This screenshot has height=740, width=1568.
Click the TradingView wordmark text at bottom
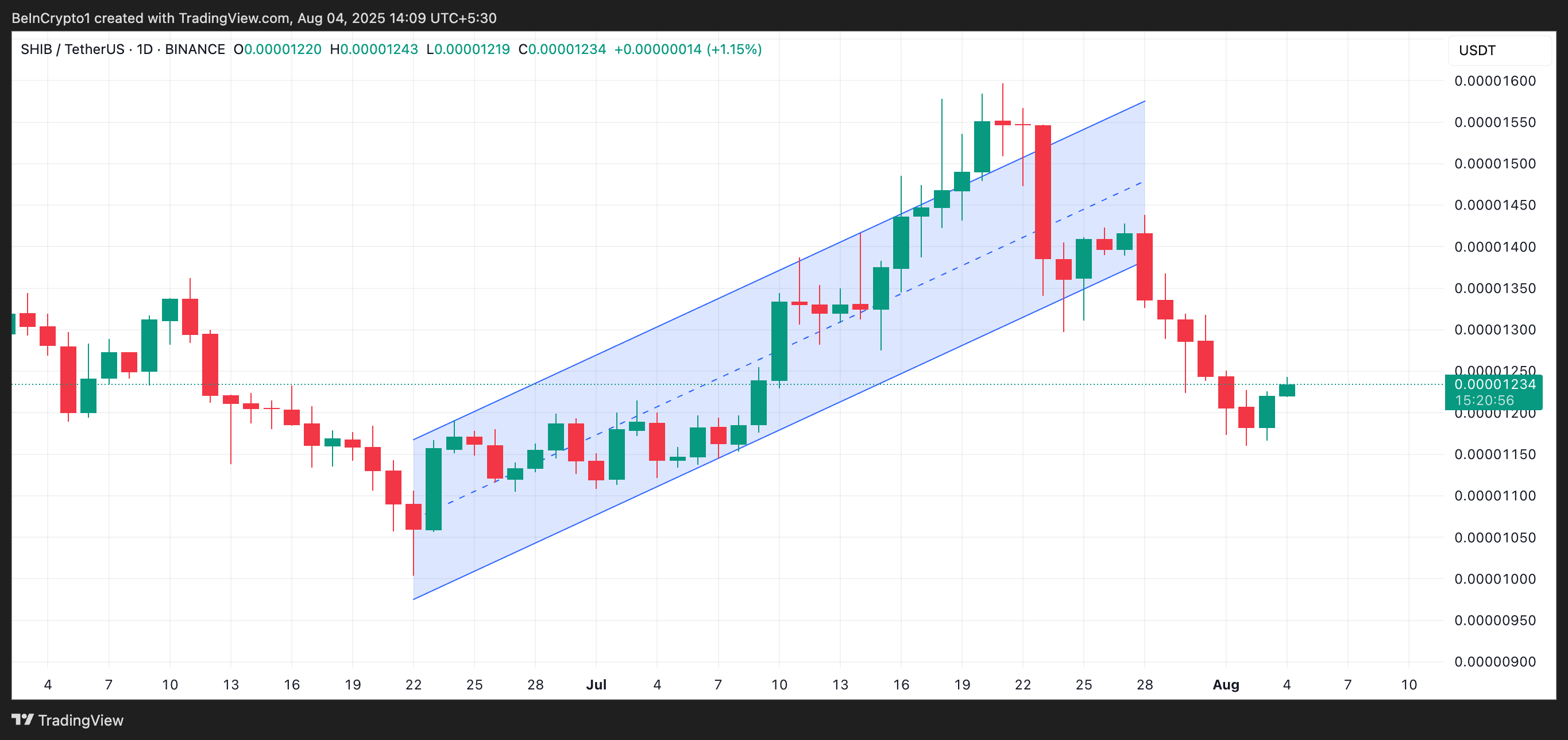80,720
